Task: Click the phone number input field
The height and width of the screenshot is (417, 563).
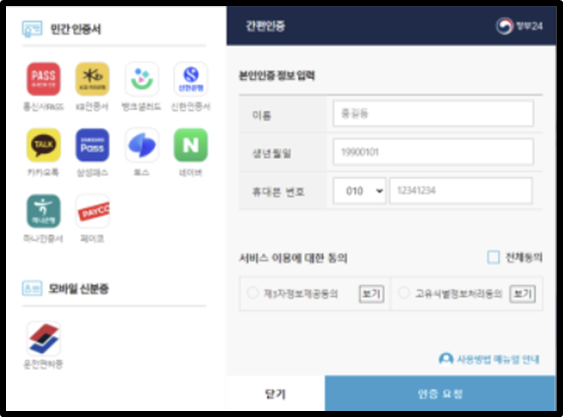Action: pyautogui.click(x=461, y=191)
